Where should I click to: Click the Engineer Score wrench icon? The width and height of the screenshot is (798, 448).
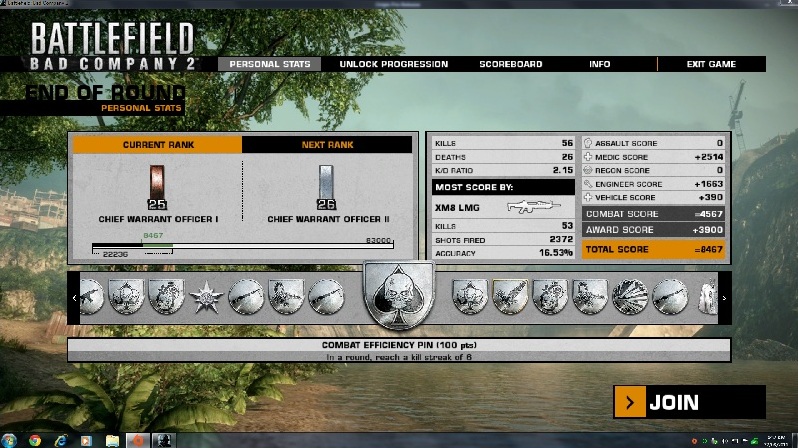coord(588,184)
